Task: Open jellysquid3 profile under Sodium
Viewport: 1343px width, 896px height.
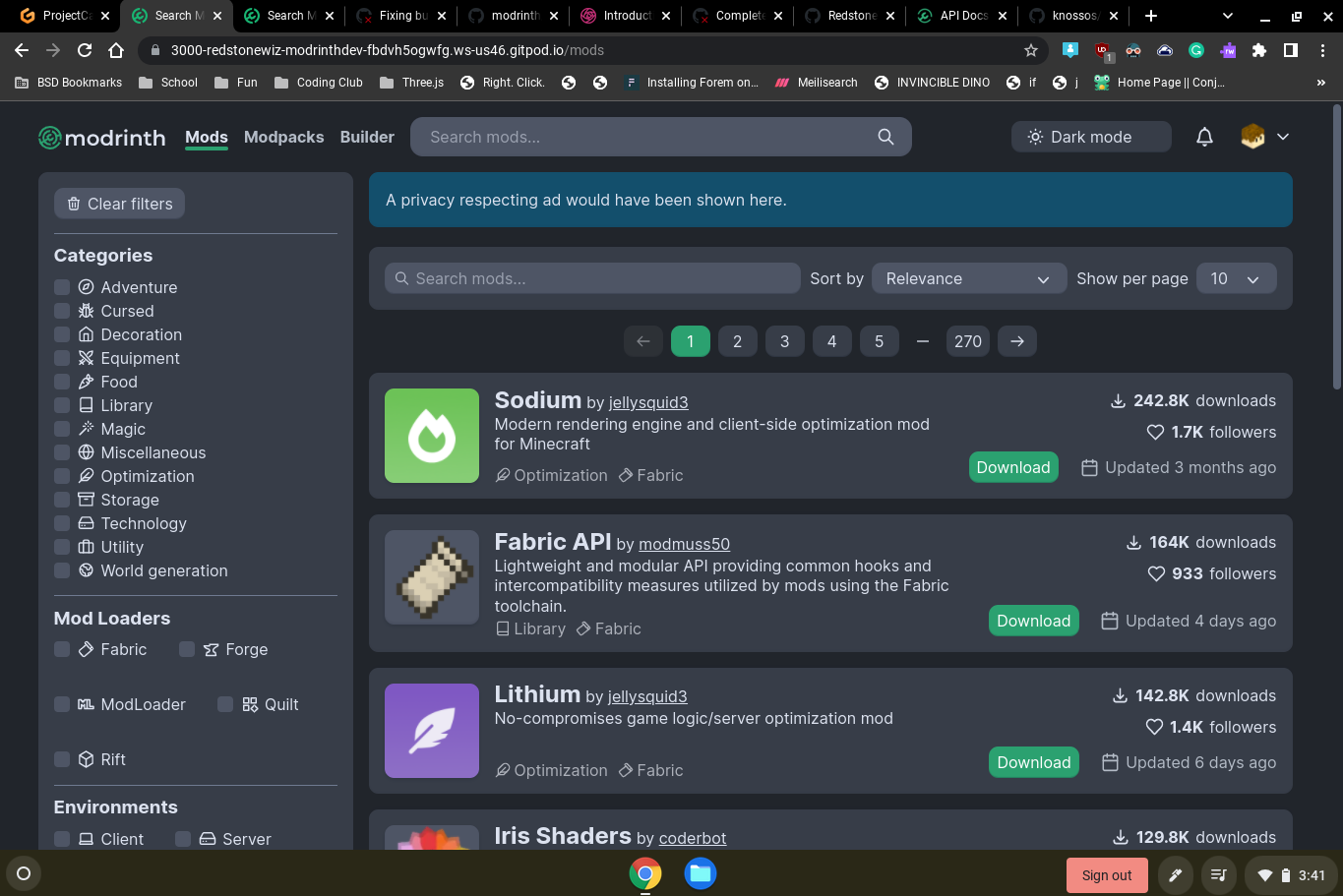Action: (648, 402)
